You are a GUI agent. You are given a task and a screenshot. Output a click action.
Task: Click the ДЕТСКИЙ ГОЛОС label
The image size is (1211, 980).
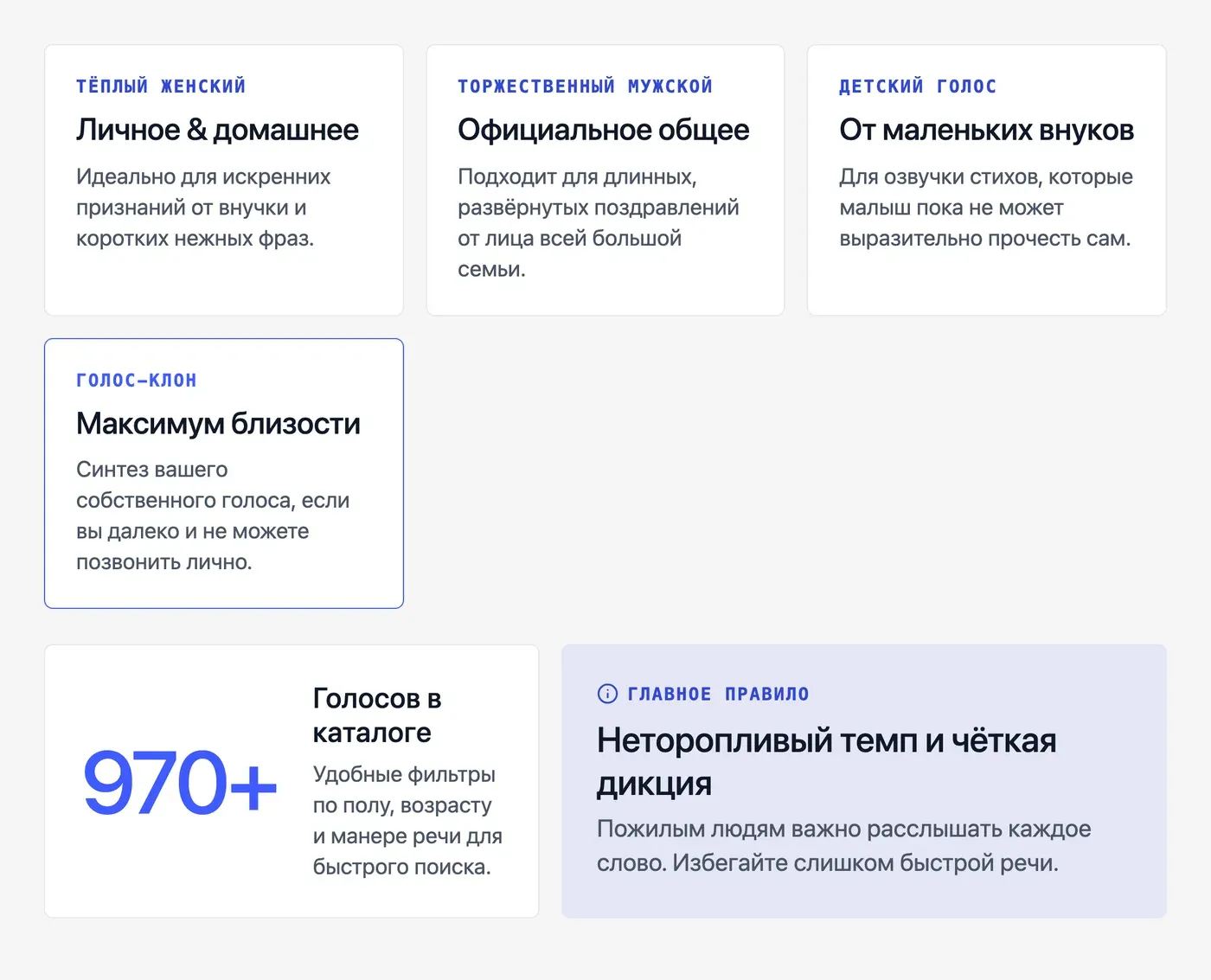point(918,86)
